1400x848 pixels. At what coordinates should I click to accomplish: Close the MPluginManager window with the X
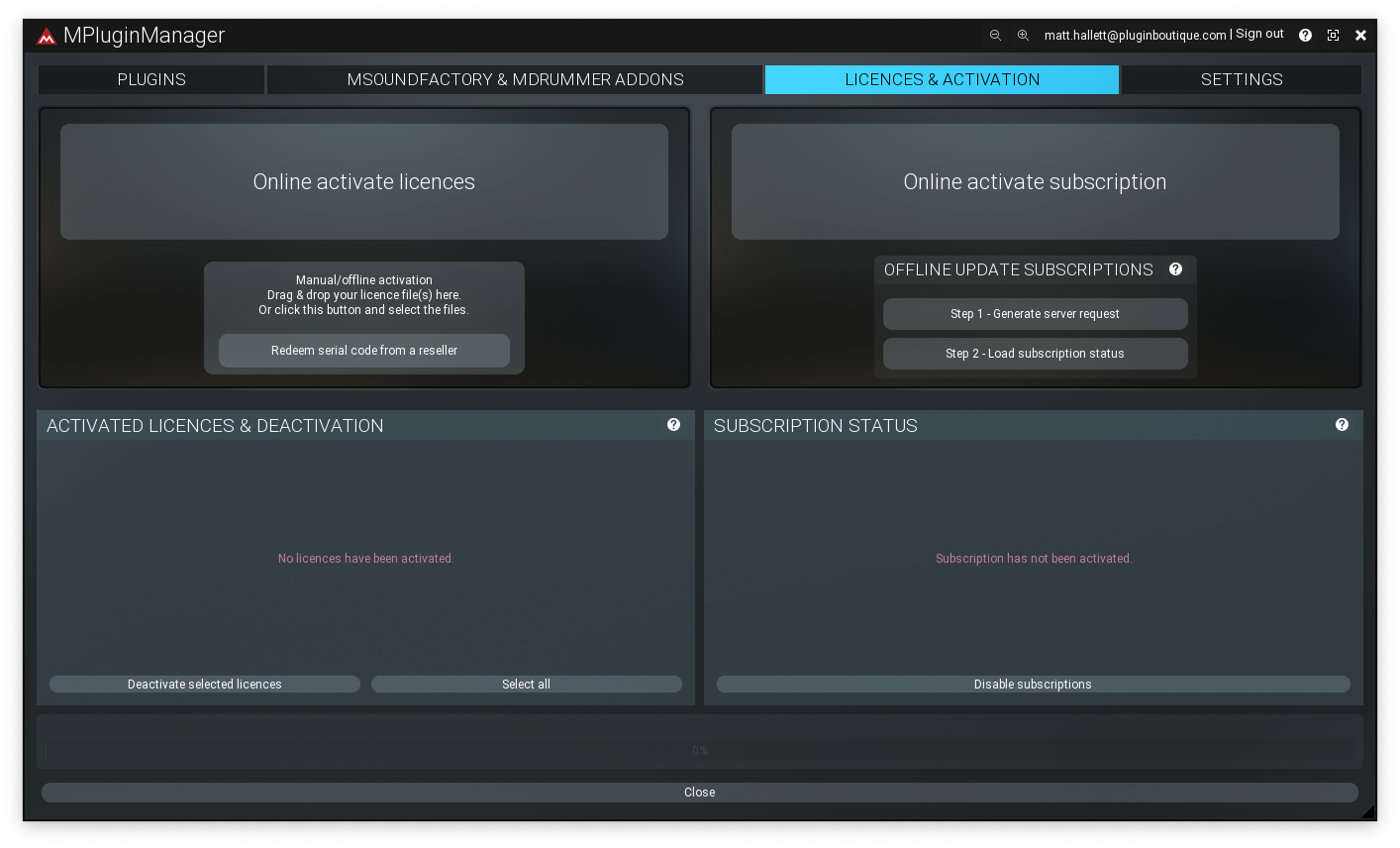pos(1361,35)
